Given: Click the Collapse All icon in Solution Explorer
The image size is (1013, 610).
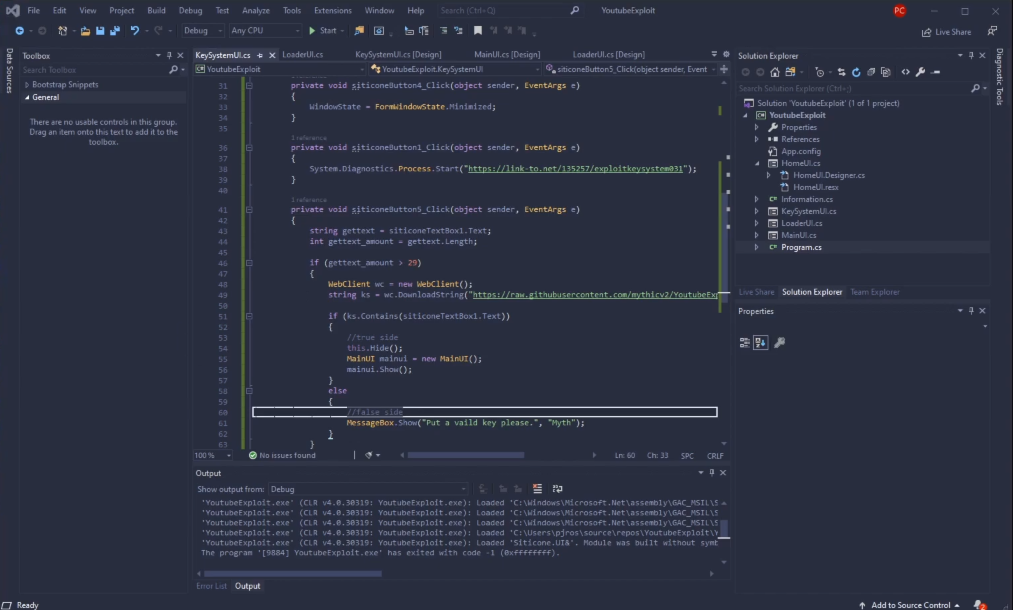Looking at the screenshot, I should tap(871, 72).
